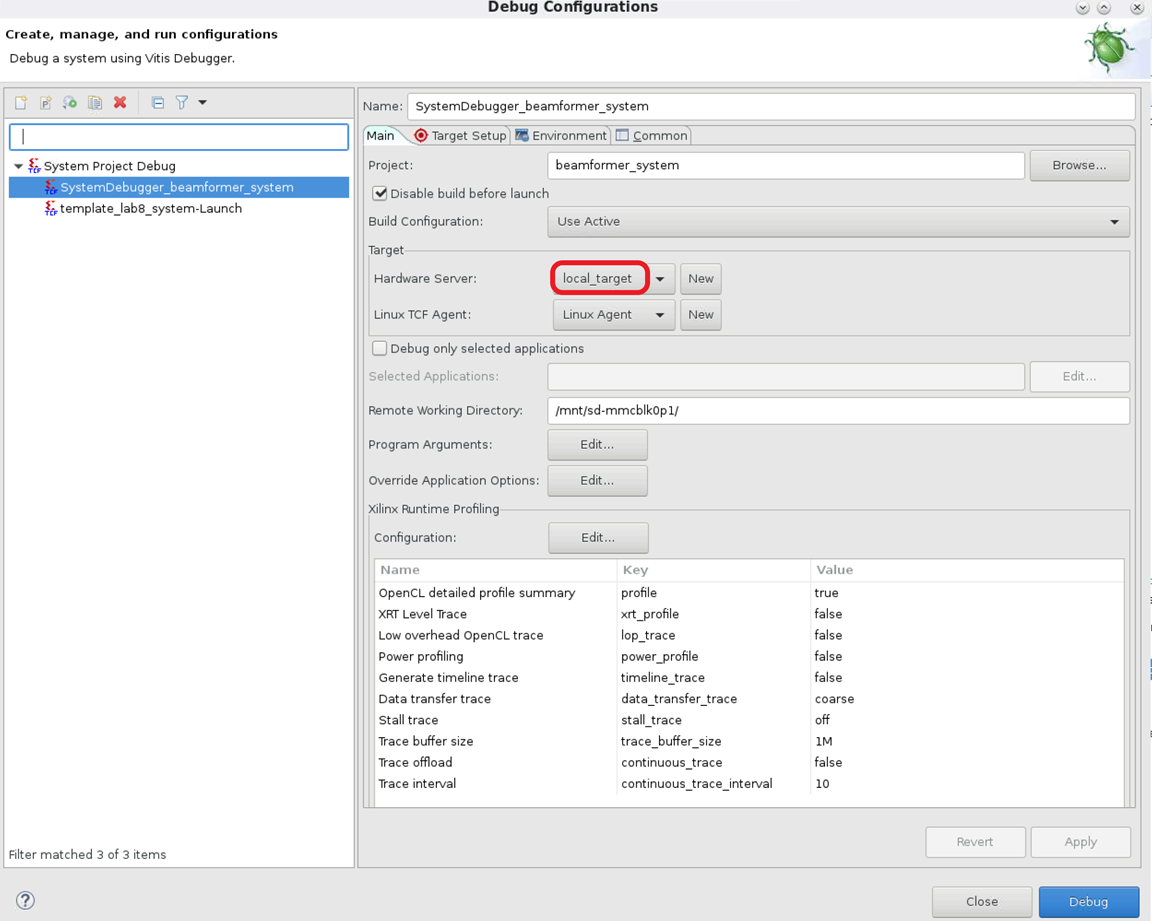
Task: Open the Hardware Server dropdown arrow
Action: click(660, 279)
